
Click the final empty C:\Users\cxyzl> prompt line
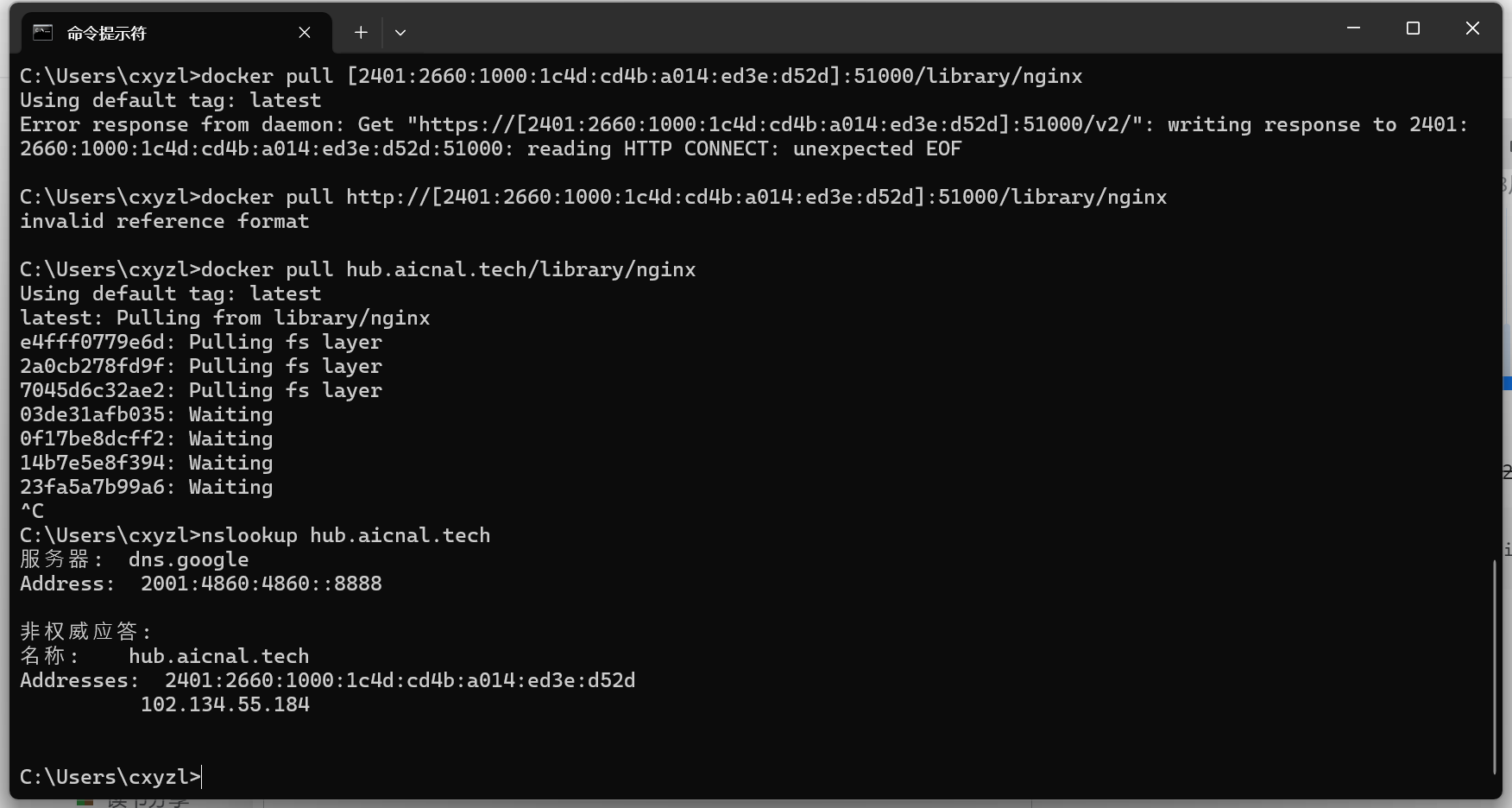point(110,777)
